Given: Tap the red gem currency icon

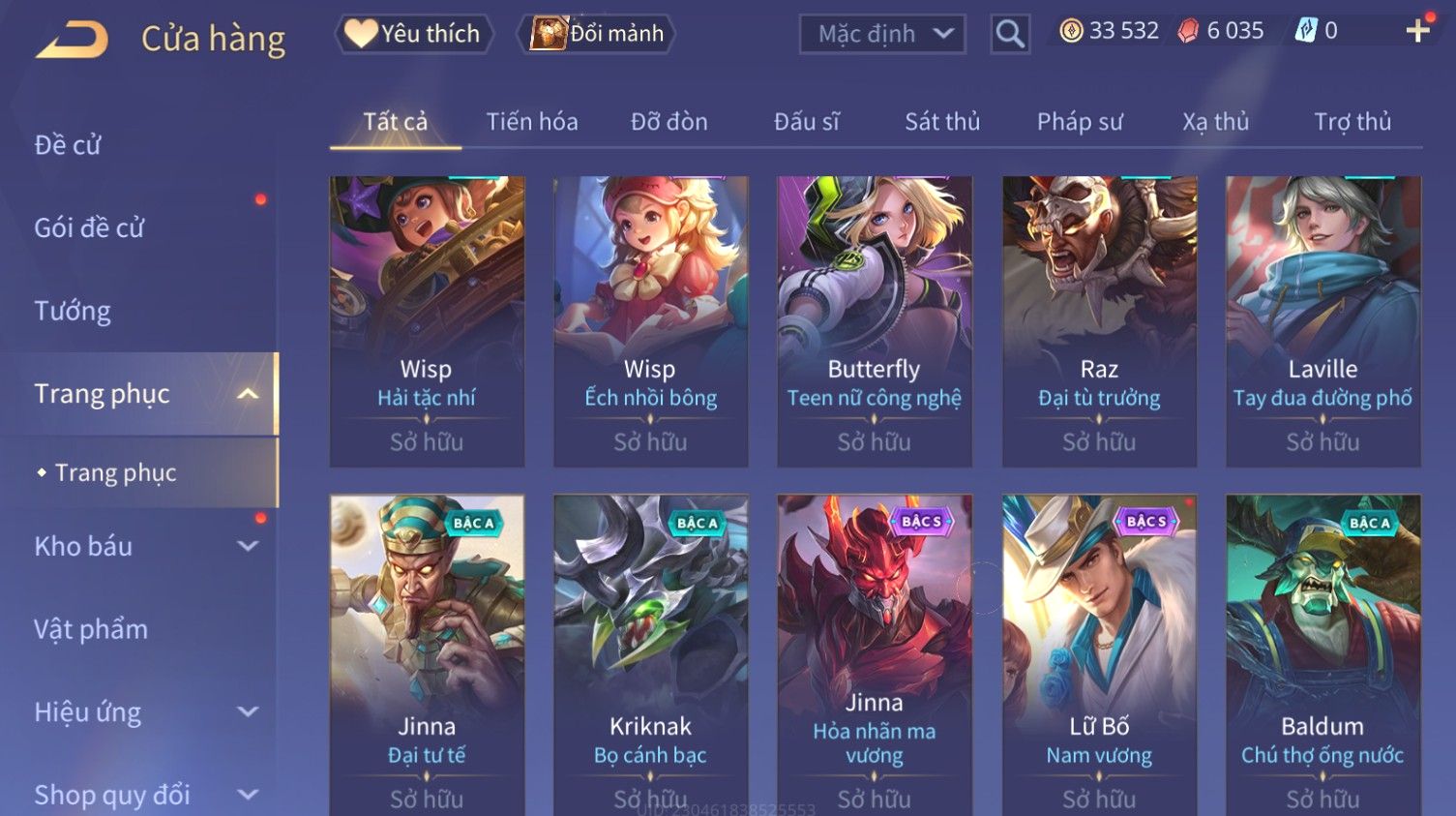Looking at the screenshot, I should [1188, 31].
